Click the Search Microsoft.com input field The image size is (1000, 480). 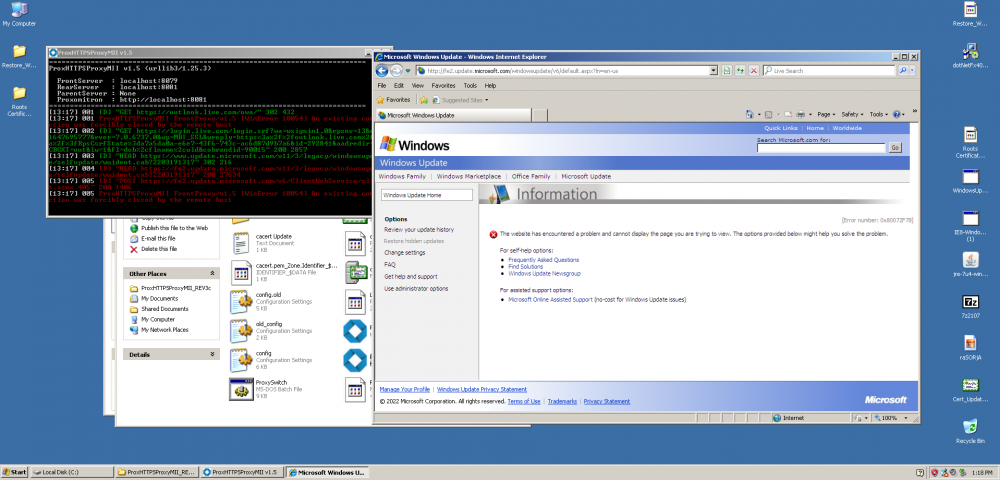(x=821, y=148)
